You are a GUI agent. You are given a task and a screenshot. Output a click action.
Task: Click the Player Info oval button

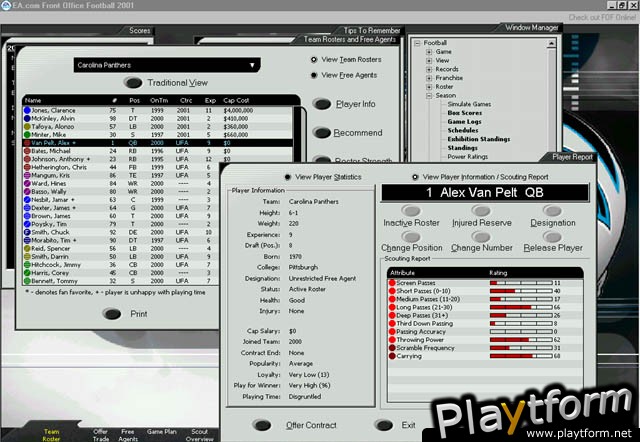tap(322, 104)
